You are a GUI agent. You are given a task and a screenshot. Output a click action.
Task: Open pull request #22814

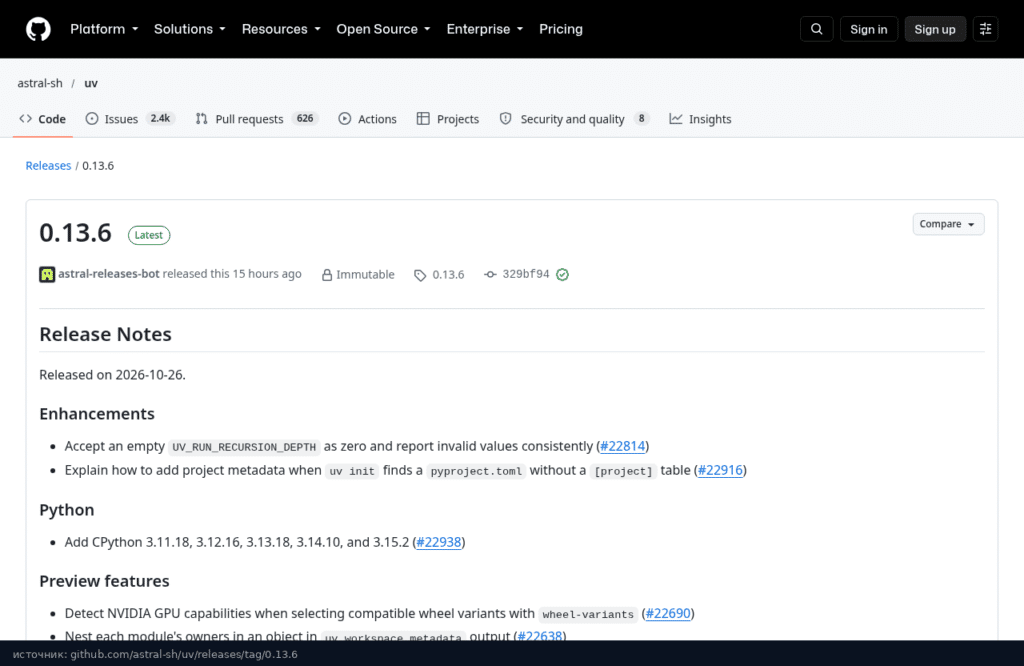pyautogui.click(x=622, y=446)
